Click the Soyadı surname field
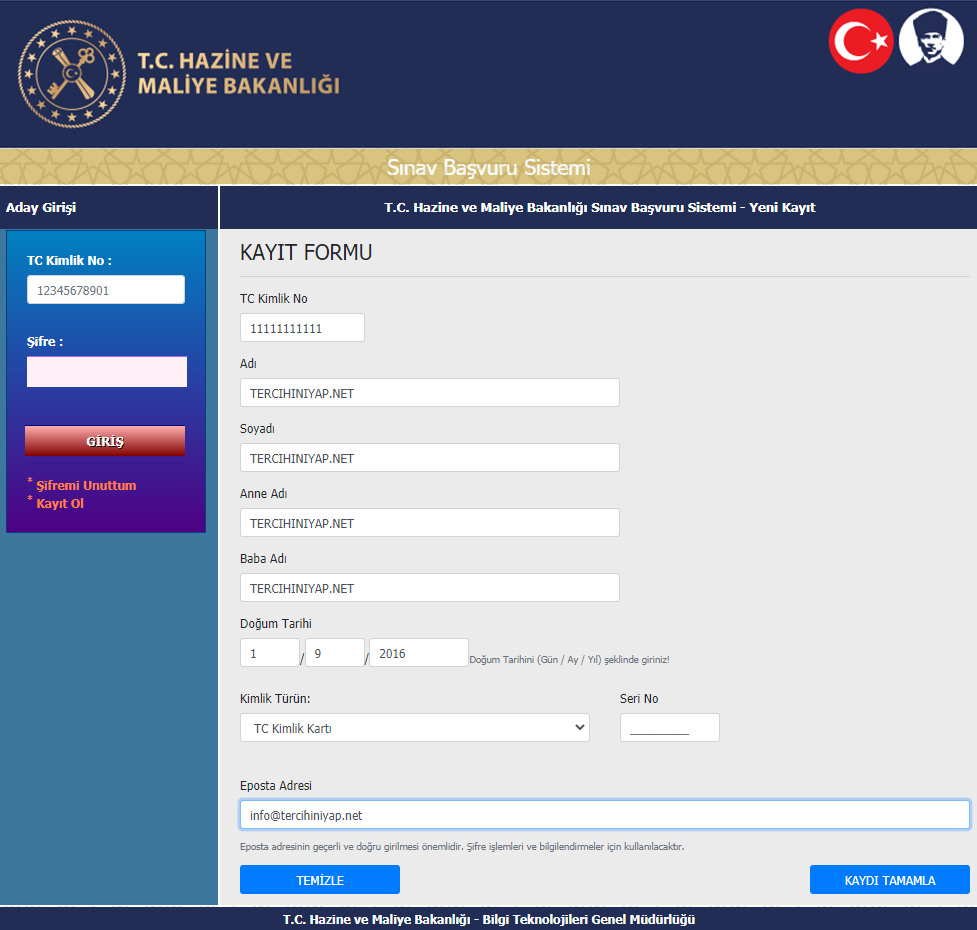 click(x=429, y=458)
